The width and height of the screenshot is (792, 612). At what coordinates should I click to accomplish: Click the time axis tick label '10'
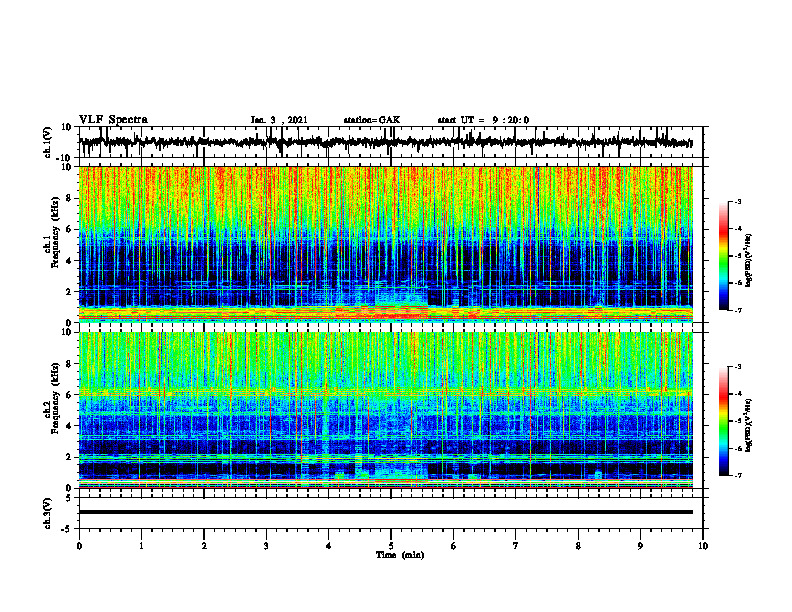point(703,546)
